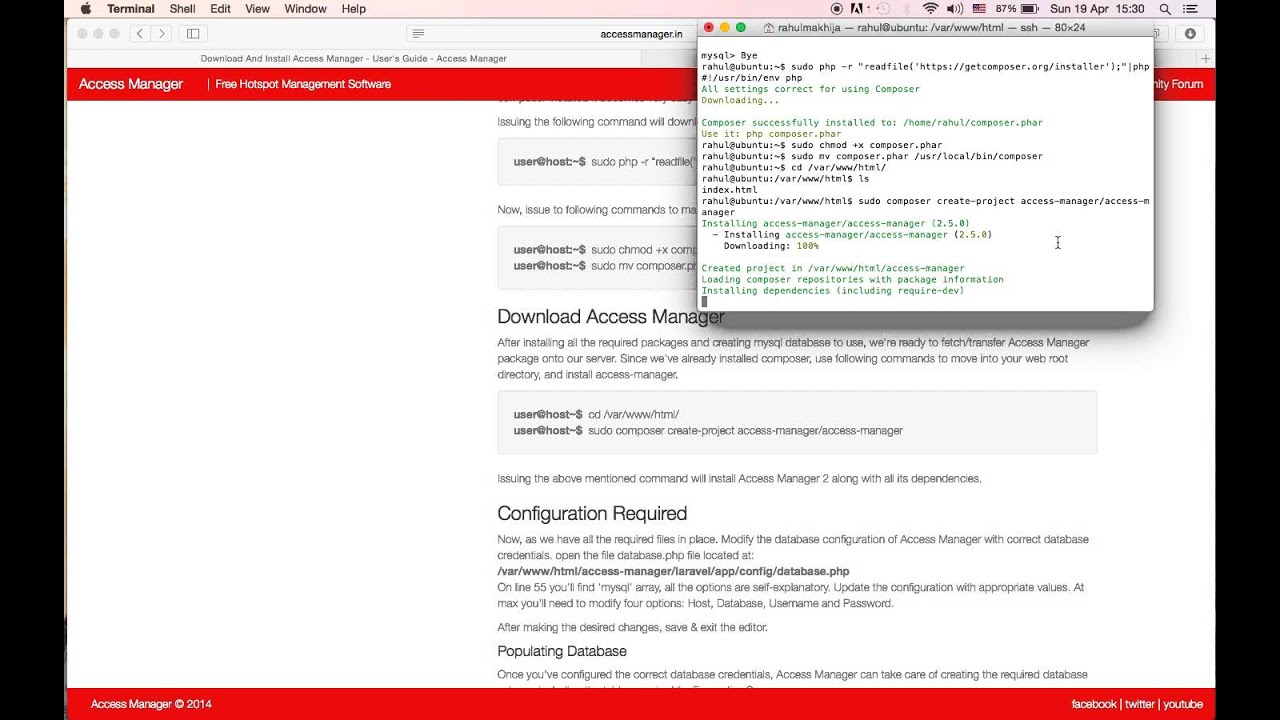Click the Bluetooth menu bar icon

click(x=907, y=9)
